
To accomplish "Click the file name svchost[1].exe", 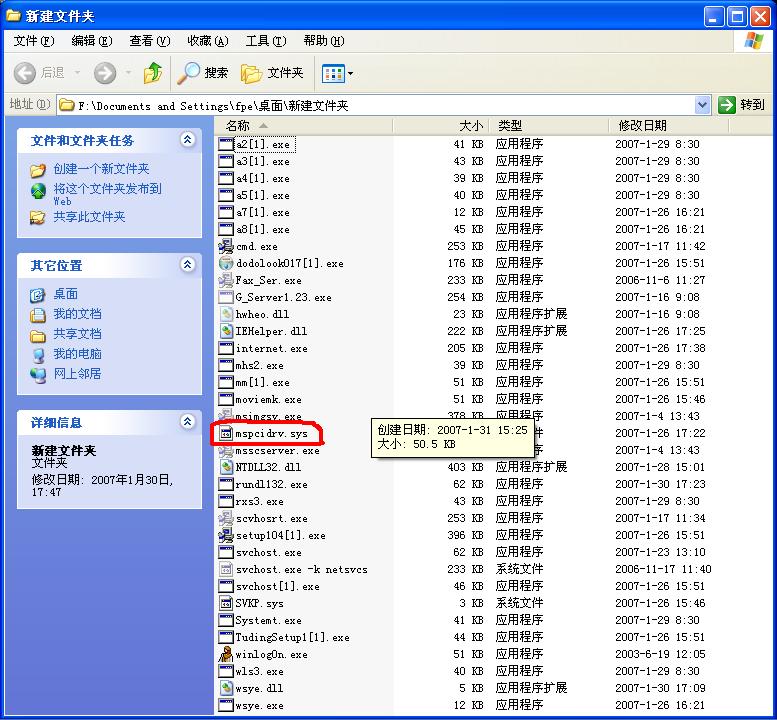I will coord(278,587).
